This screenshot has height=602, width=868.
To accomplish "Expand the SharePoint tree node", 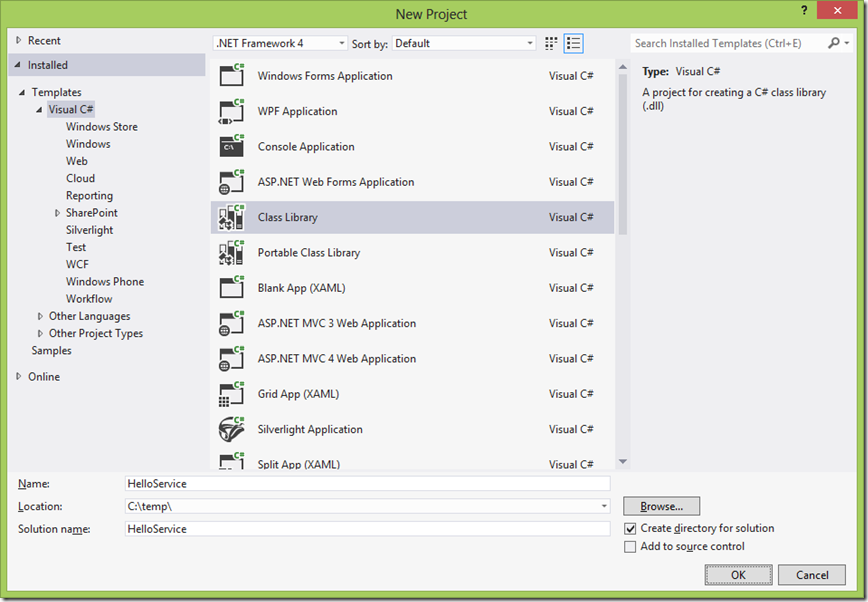I will pyautogui.click(x=57, y=213).
